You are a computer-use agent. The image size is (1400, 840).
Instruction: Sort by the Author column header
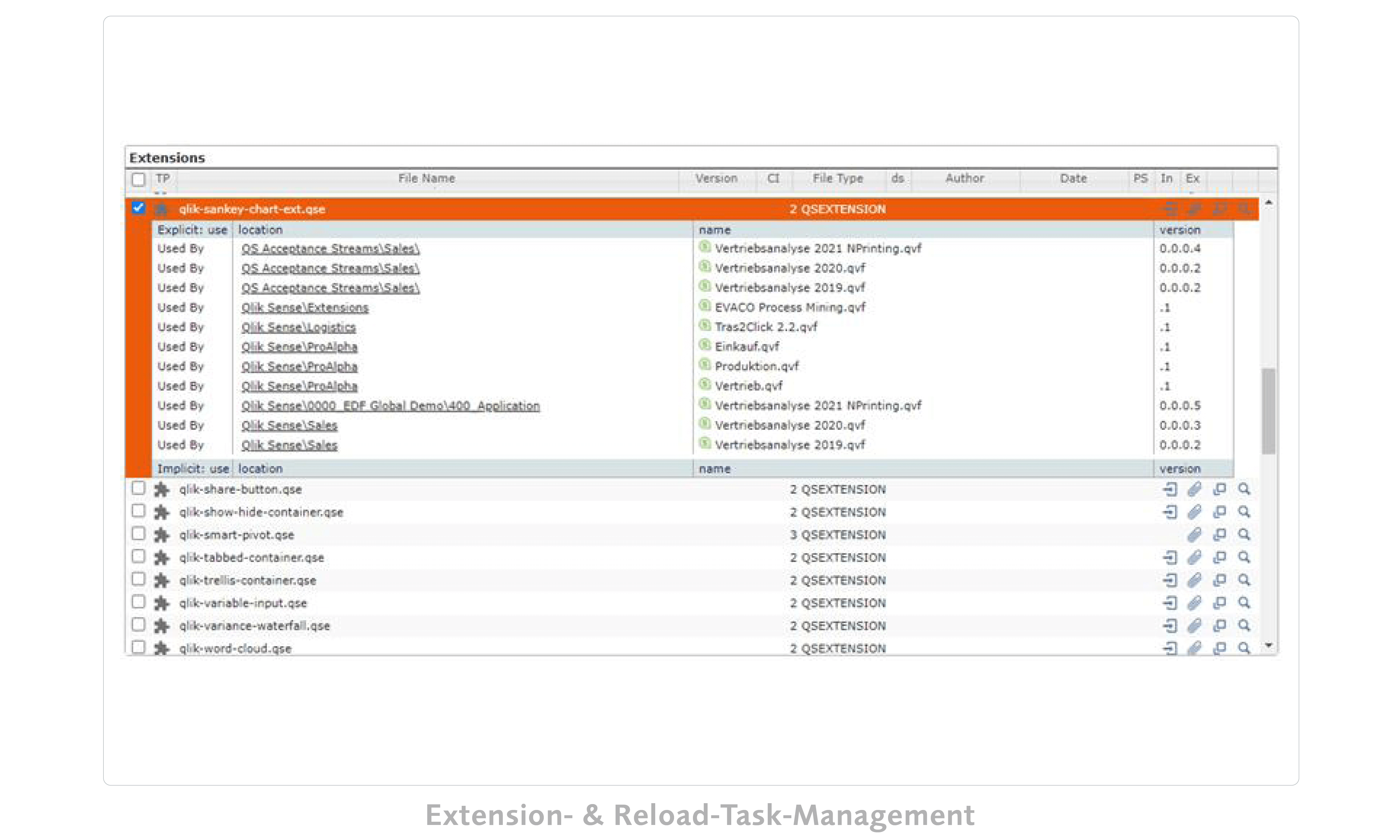(965, 178)
